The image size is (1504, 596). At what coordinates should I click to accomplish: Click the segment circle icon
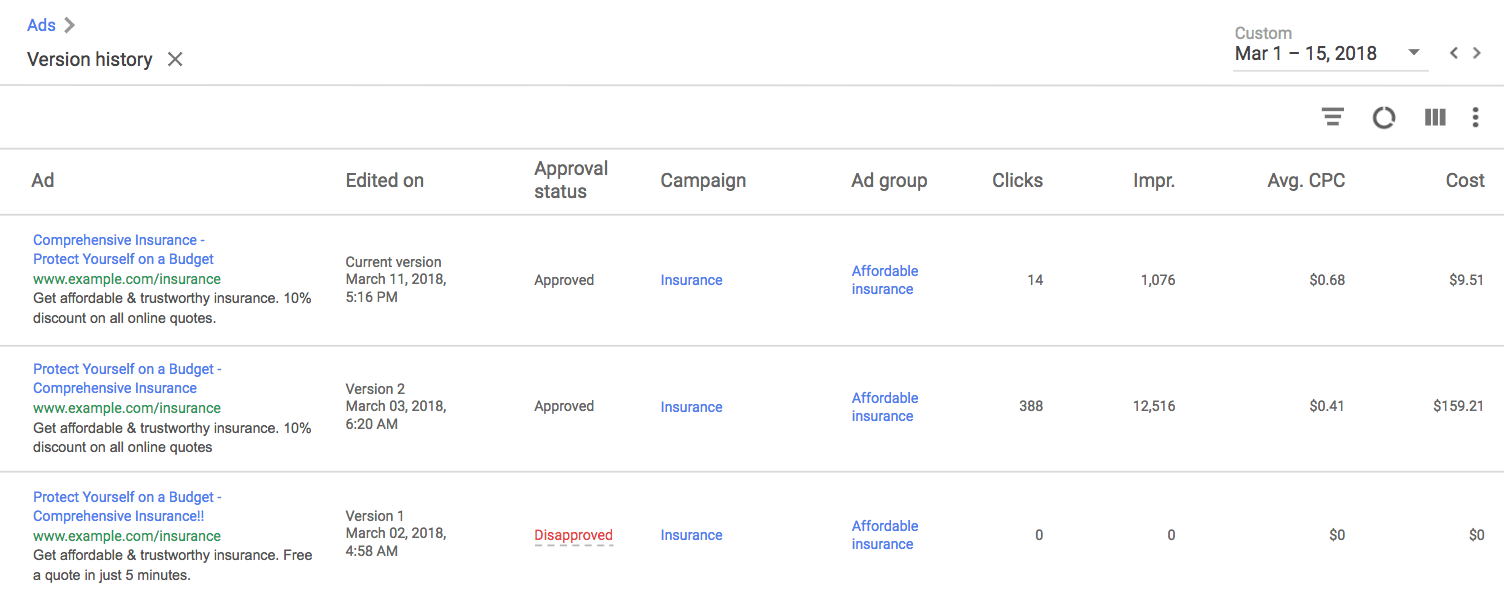tap(1384, 118)
